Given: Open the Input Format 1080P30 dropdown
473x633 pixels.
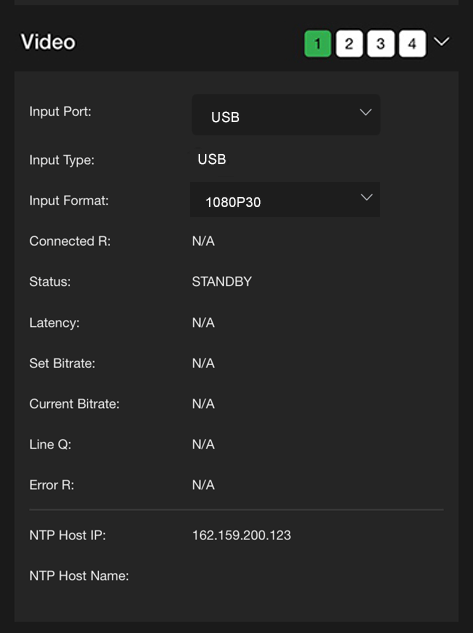Looking at the screenshot, I should [x=285, y=199].
